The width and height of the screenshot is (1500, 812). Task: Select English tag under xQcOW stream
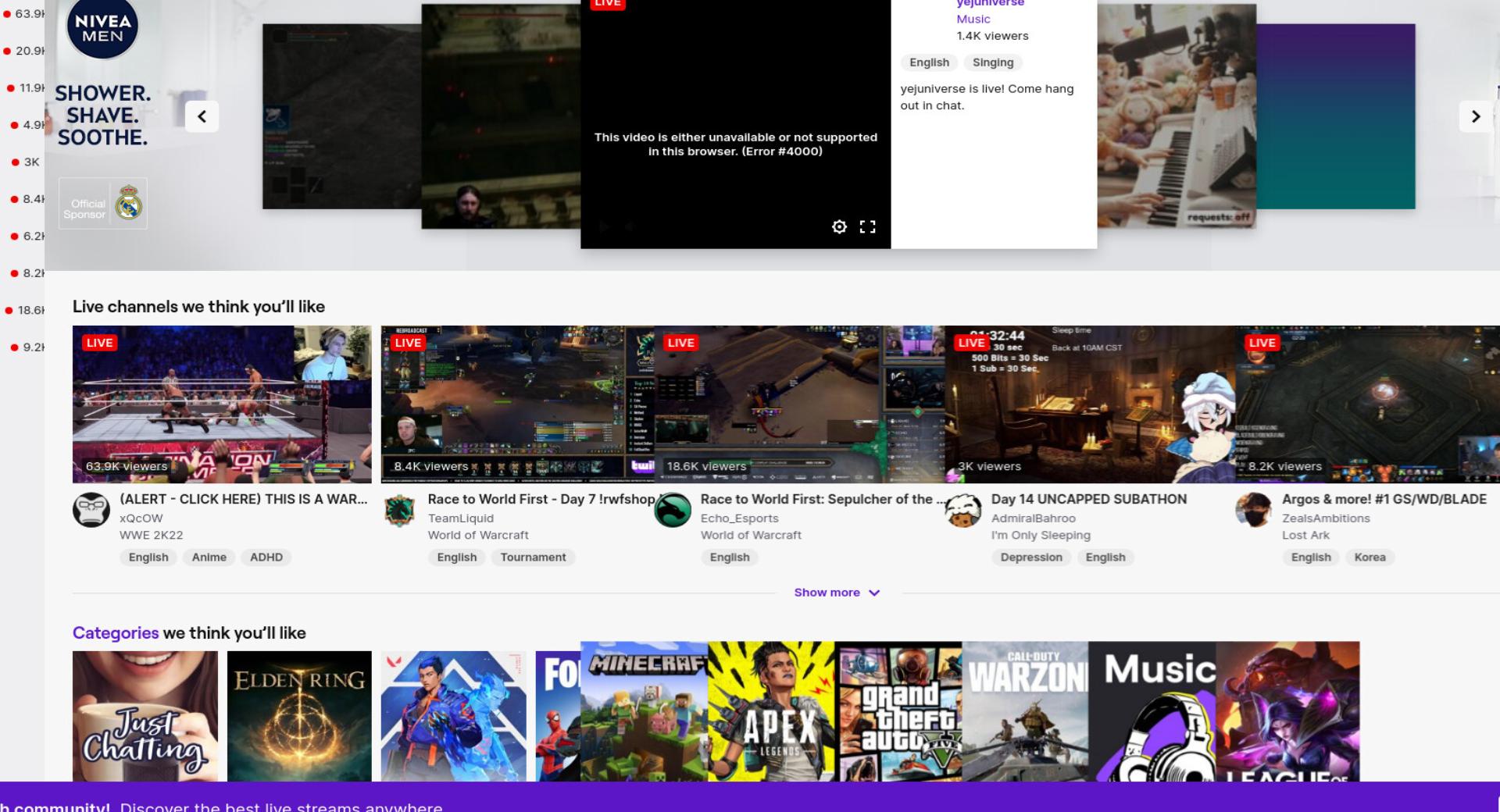(x=148, y=557)
